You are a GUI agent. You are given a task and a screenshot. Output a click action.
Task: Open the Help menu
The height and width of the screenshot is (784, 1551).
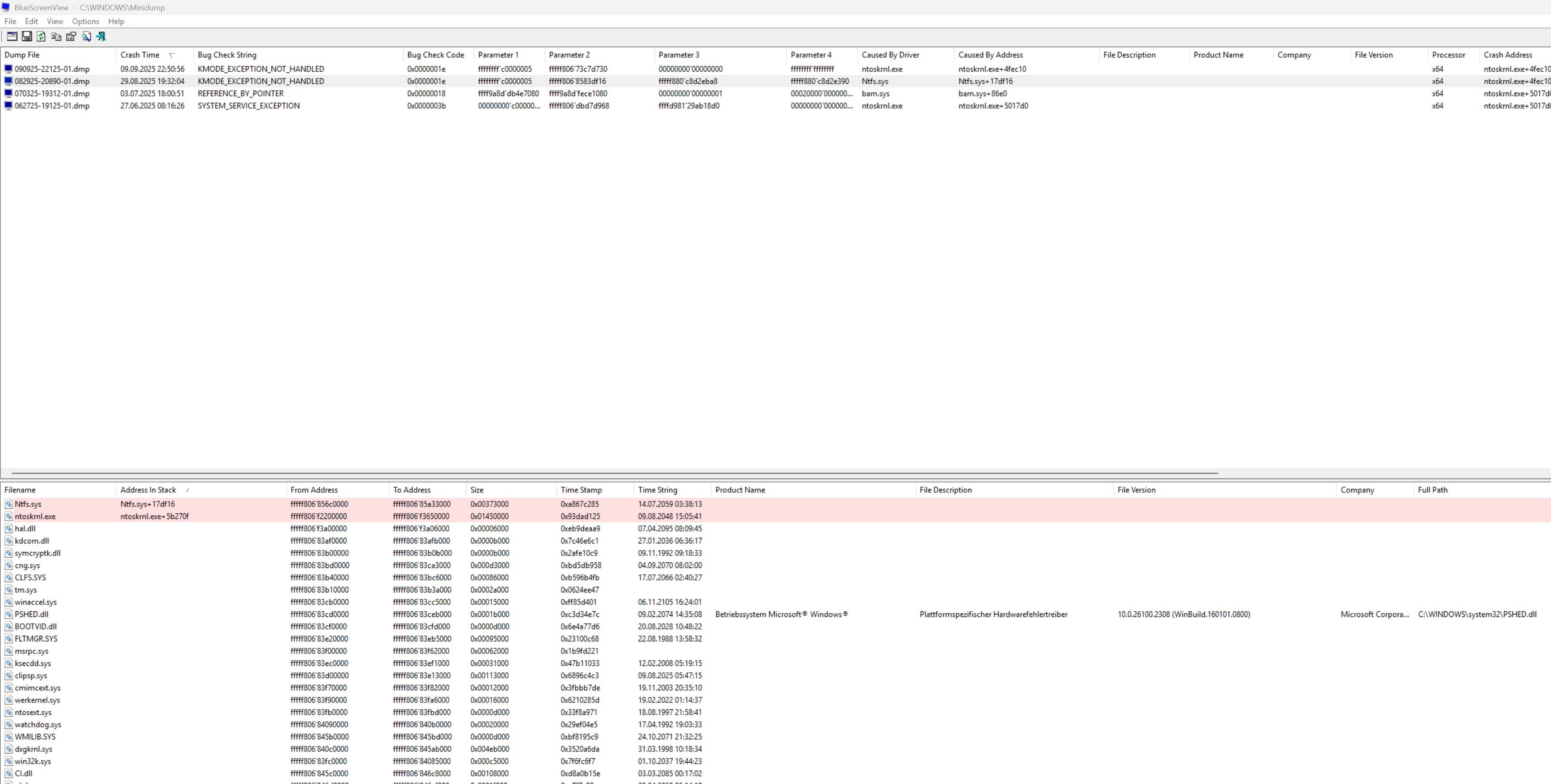click(x=116, y=21)
